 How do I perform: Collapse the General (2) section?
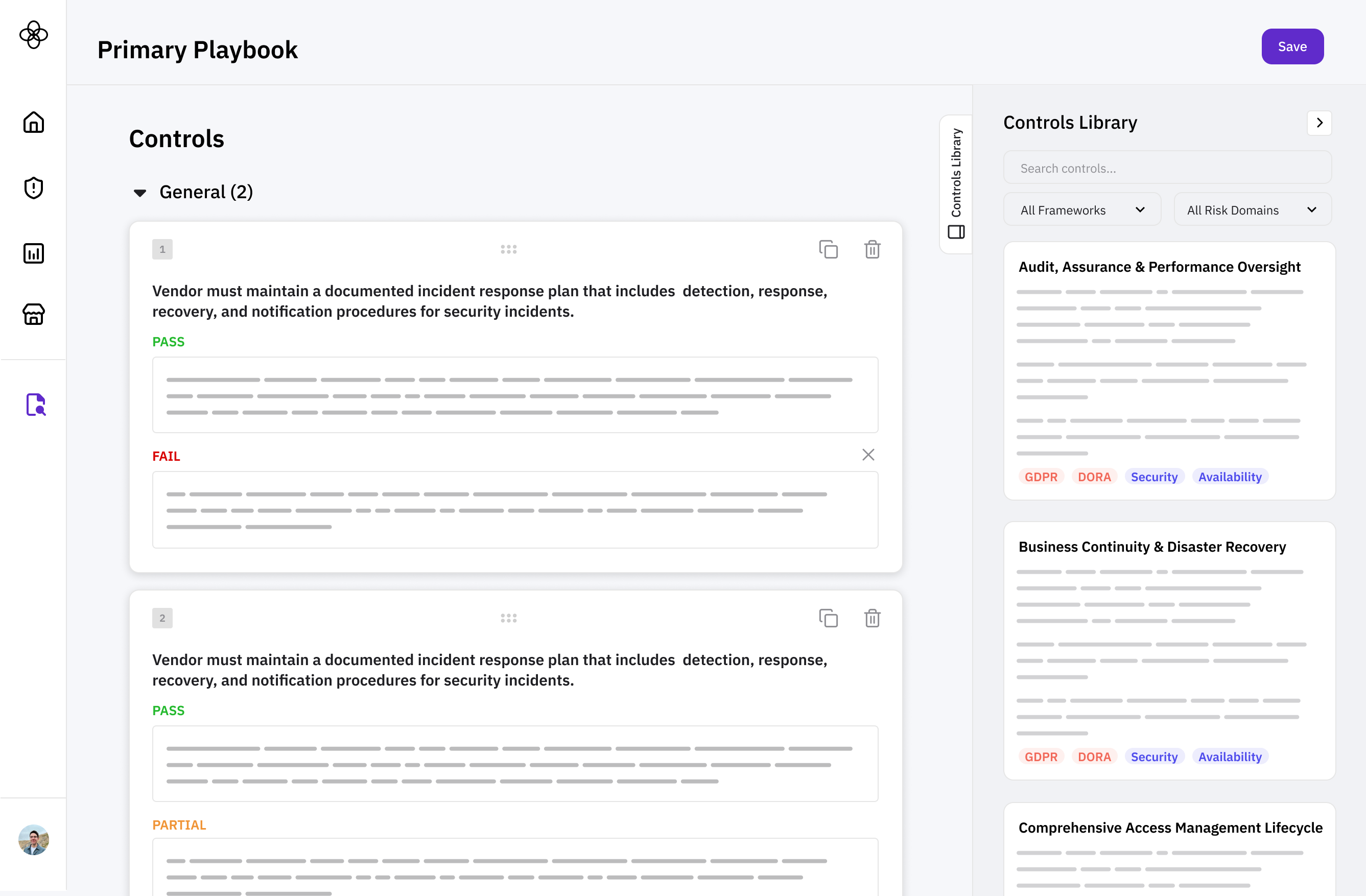[139, 192]
